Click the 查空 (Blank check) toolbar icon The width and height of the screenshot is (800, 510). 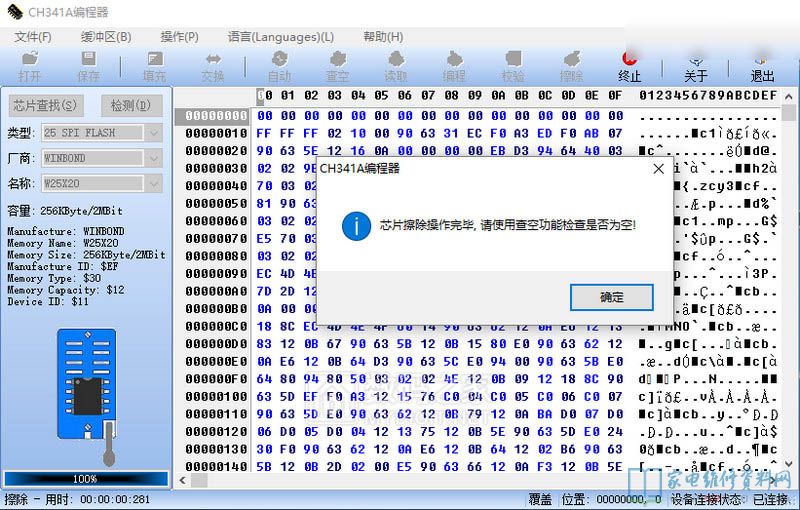point(337,66)
